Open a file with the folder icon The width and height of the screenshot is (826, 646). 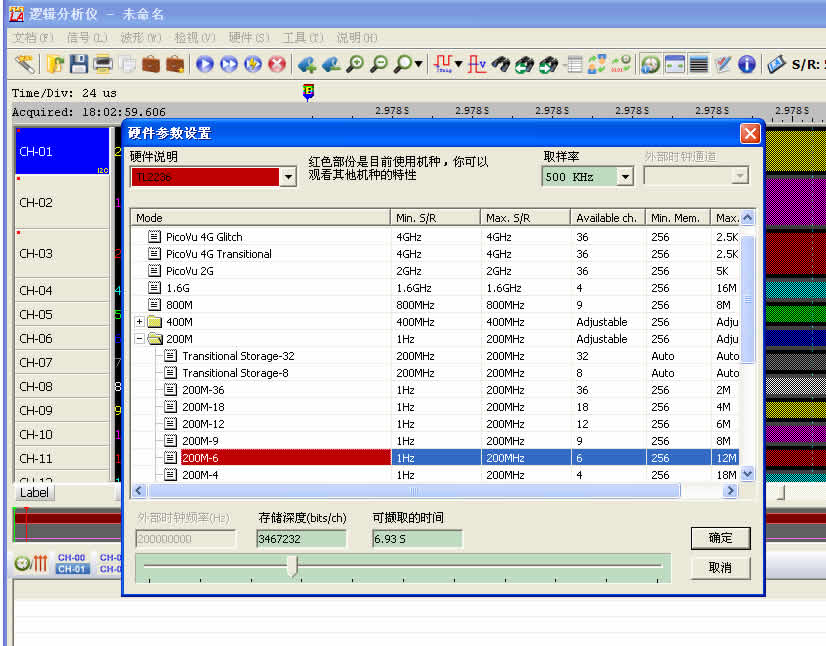(x=55, y=64)
